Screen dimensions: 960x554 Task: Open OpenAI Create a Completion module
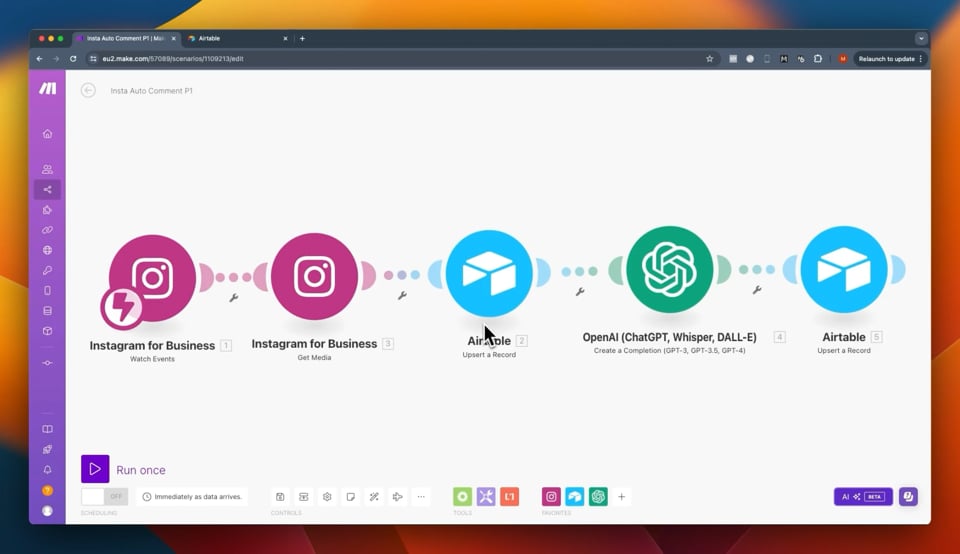[669, 269]
